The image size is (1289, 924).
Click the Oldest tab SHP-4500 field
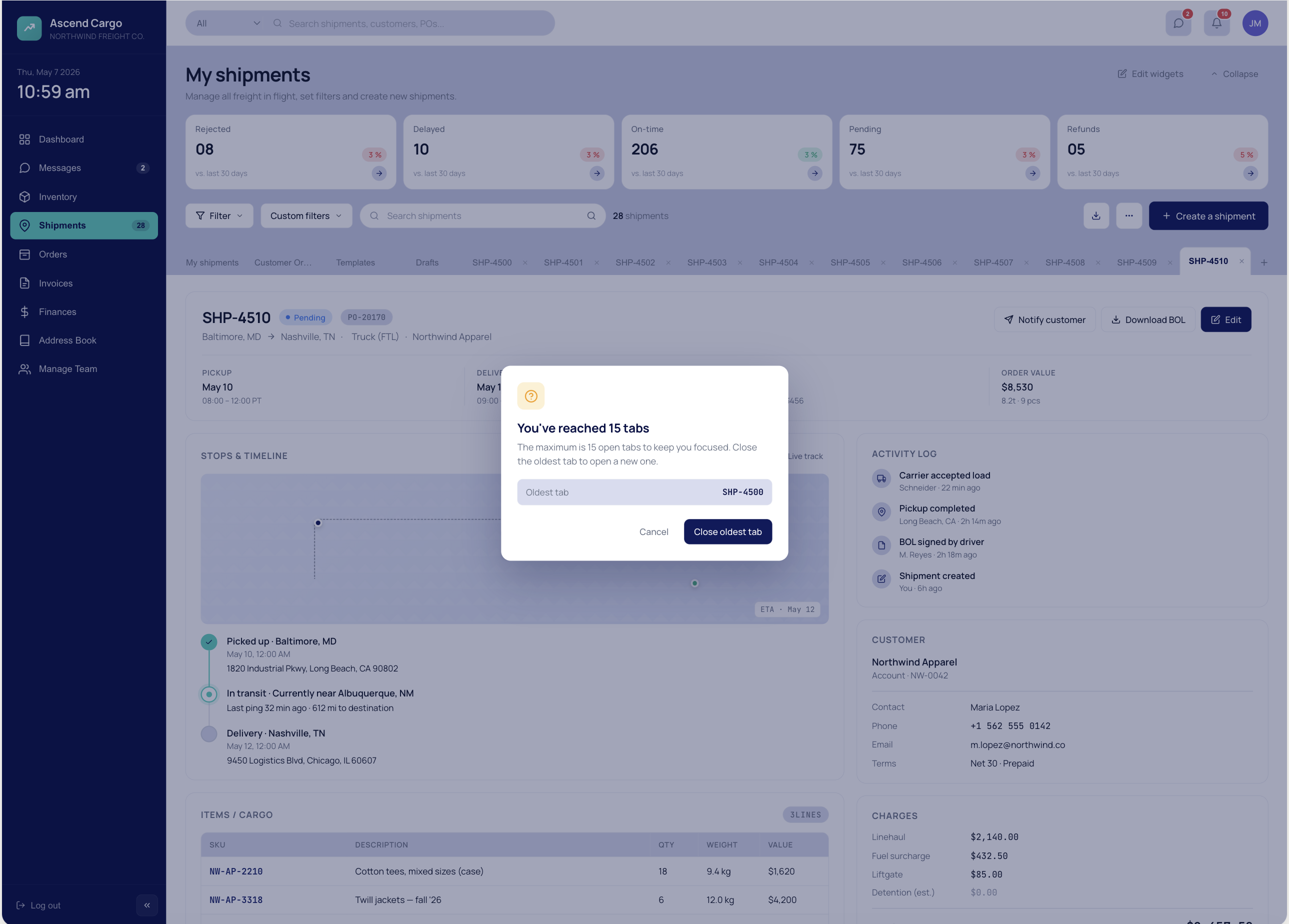click(x=644, y=492)
